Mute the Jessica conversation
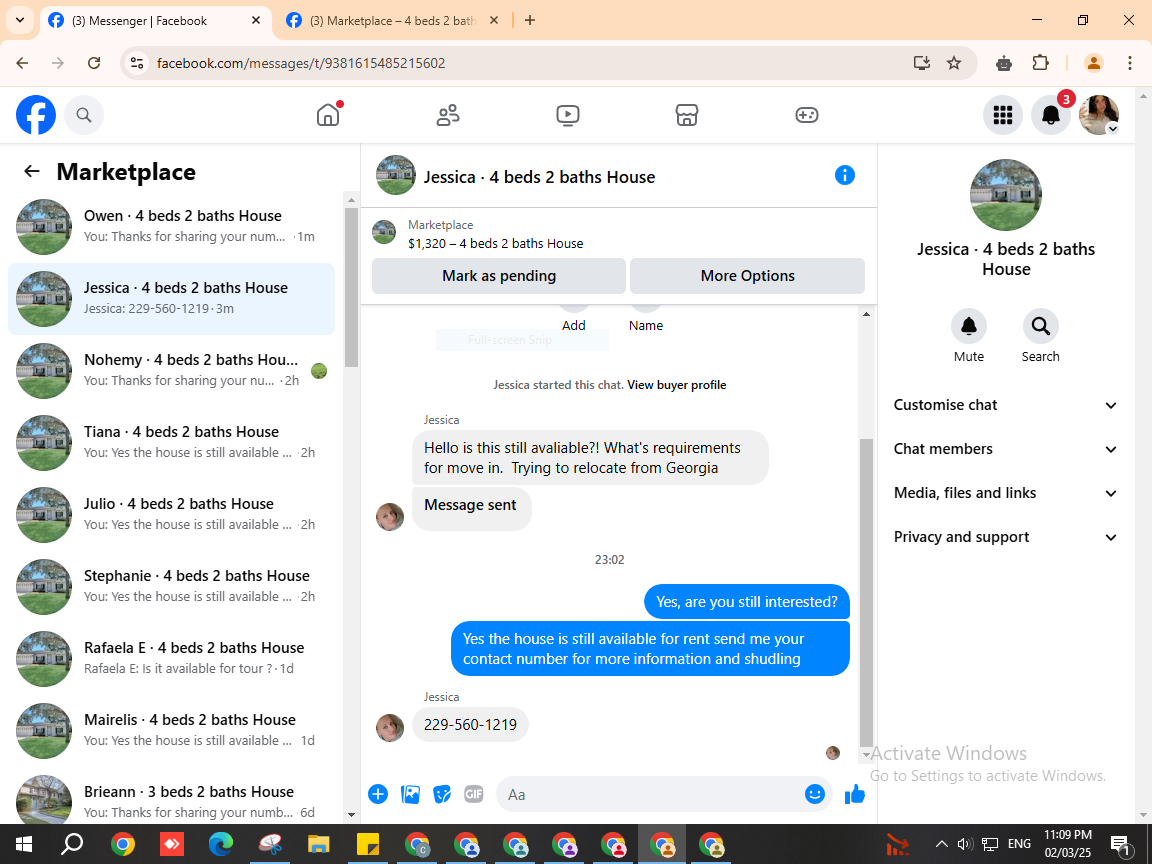Viewport: 1152px width, 864px height. coord(968,327)
